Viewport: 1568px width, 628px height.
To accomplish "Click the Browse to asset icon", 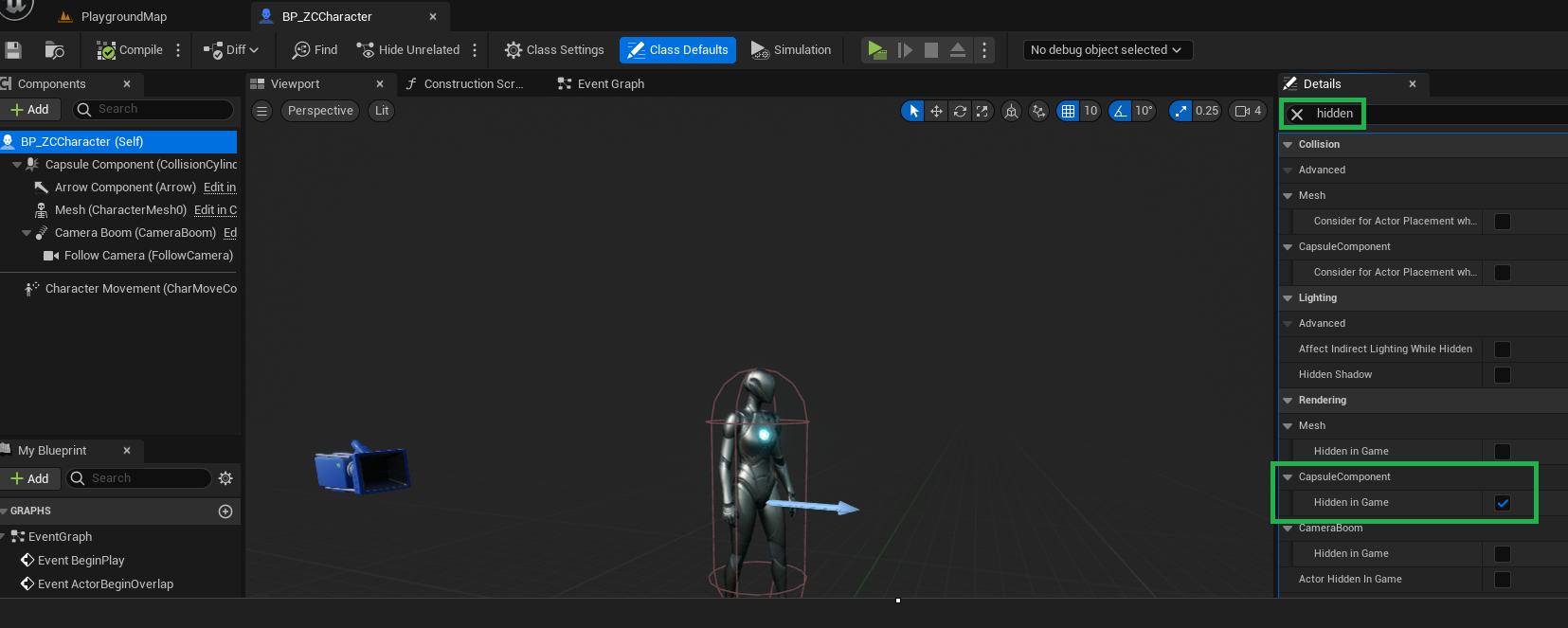I will click(x=55, y=50).
